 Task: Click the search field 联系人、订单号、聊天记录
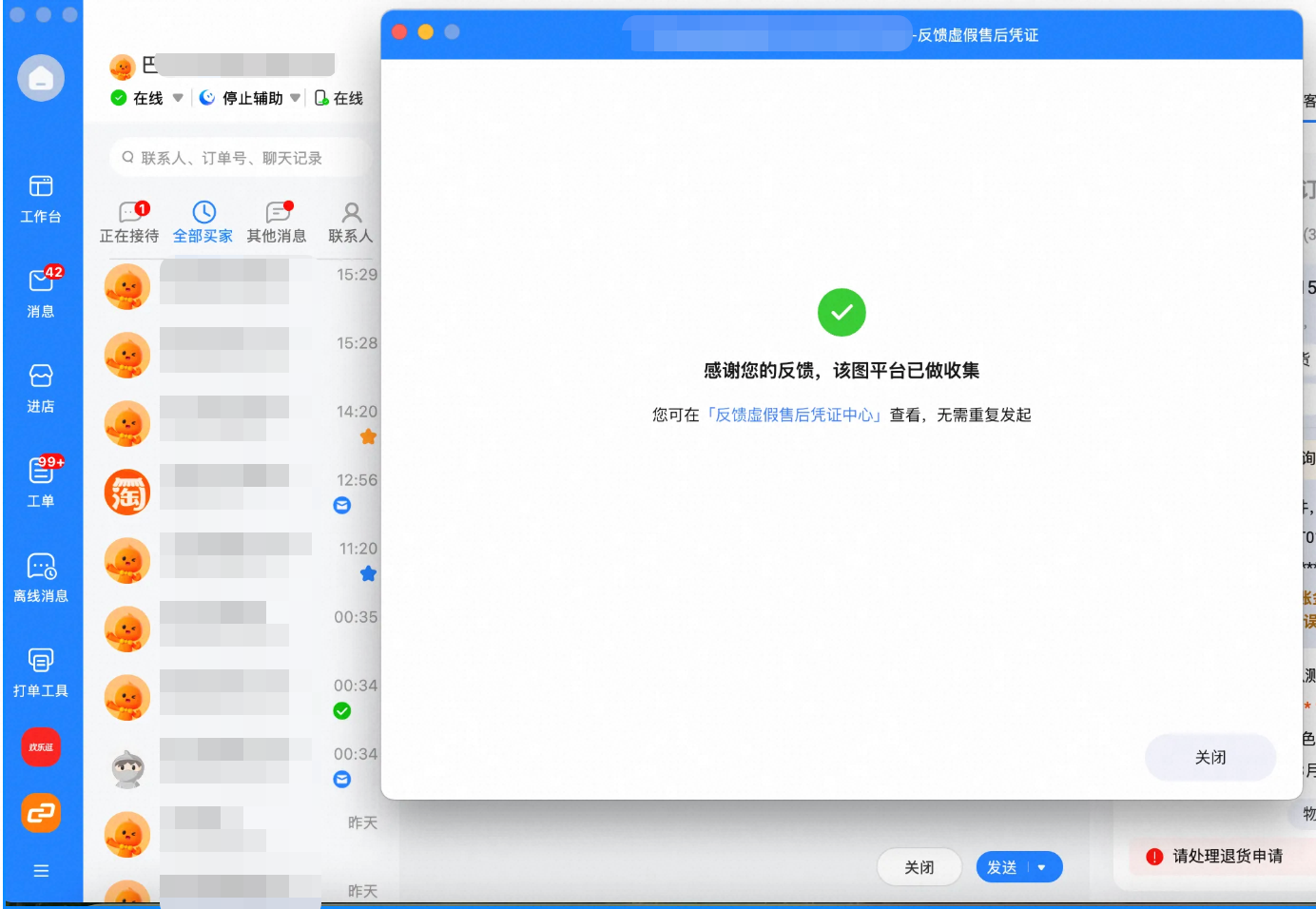pyautogui.click(x=238, y=157)
